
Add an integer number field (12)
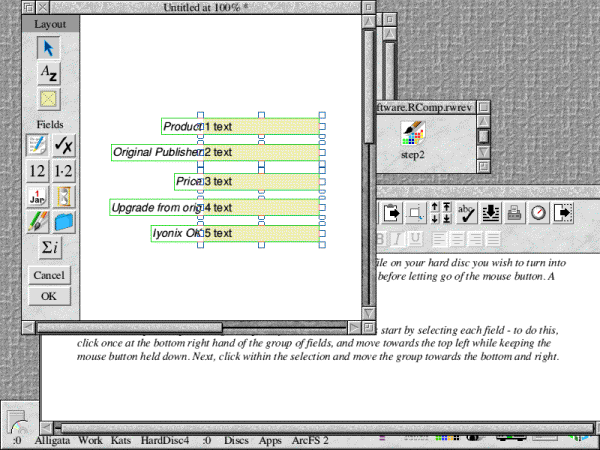coord(37,171)
